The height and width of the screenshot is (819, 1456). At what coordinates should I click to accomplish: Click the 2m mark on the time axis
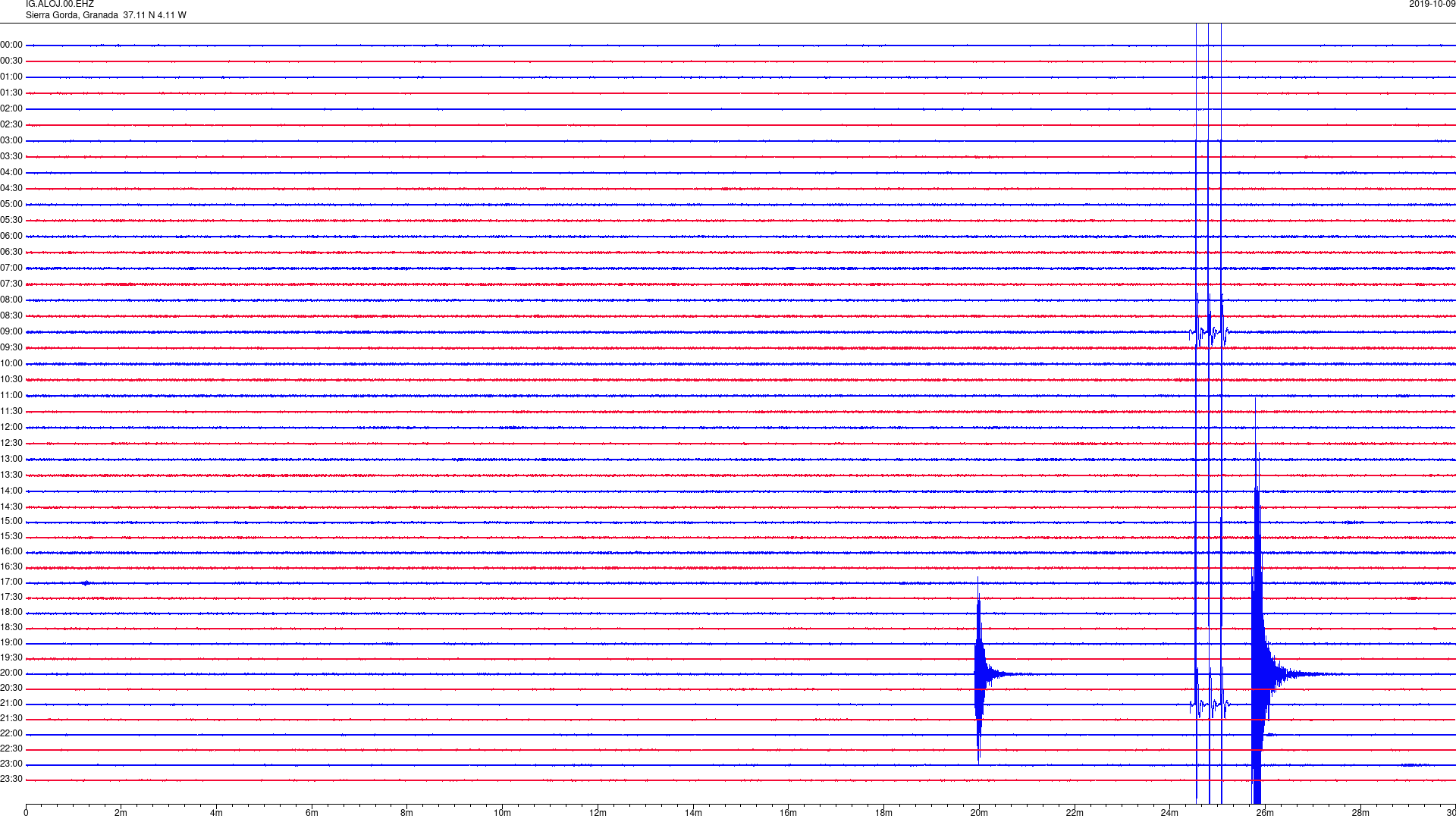pyautogui.click(x=121, y=813)
